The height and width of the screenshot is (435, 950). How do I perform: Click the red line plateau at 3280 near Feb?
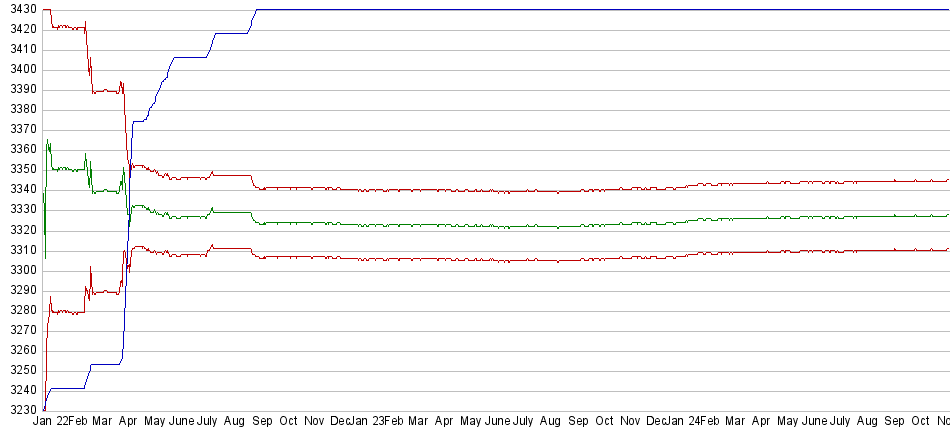coord(68,312)
